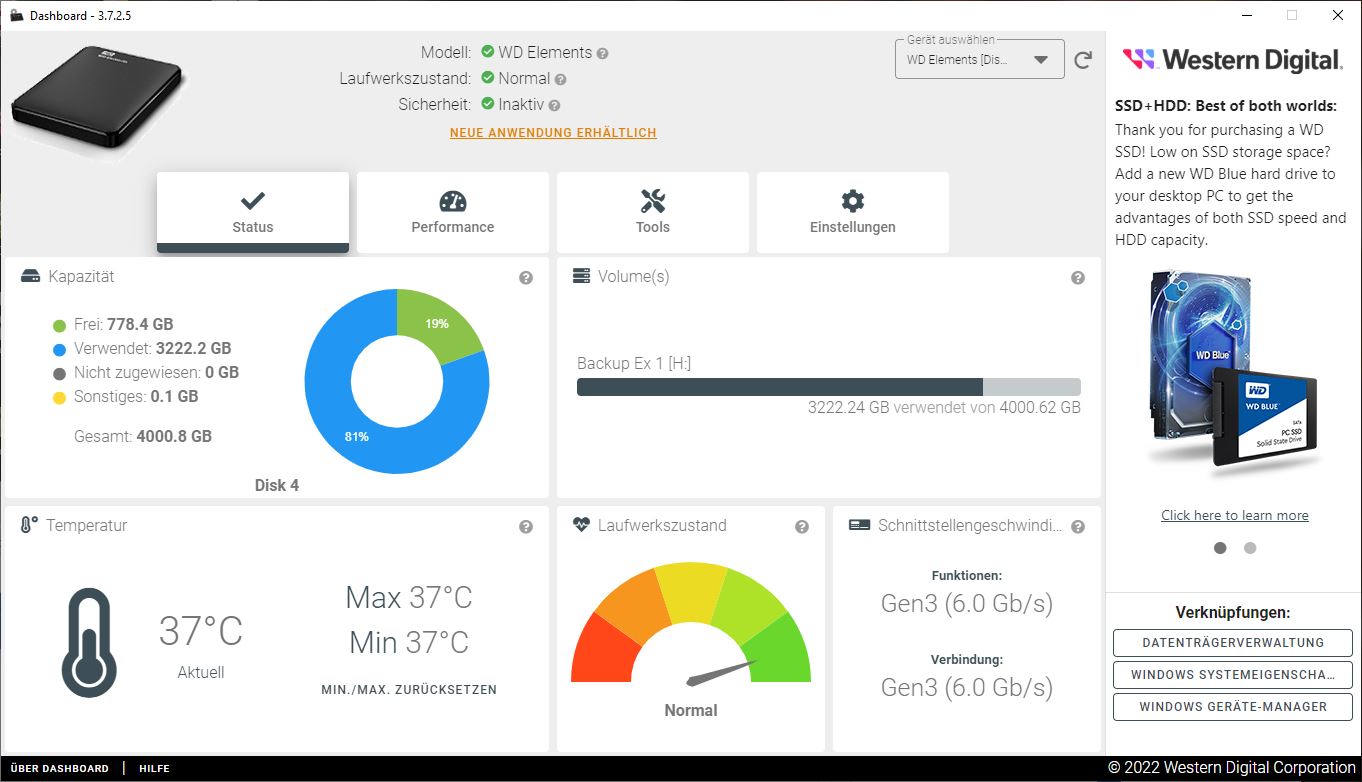Switch to the Performance tab
The image size is (1362, 782).
pyautogui.click(x=453, y=212)
